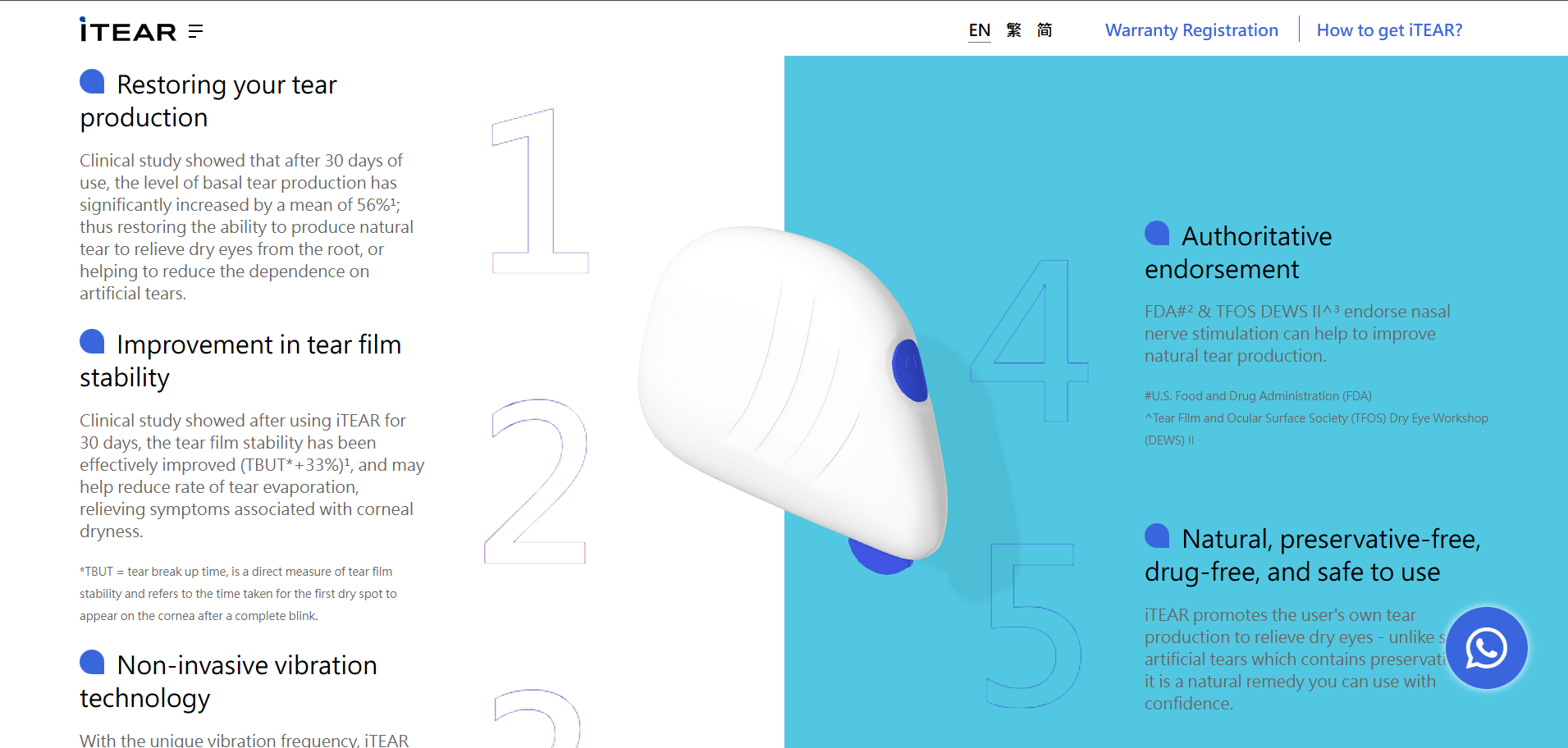Open the WhatsApp chat button
This screenshot has width=1568, height=748.
1486,648
